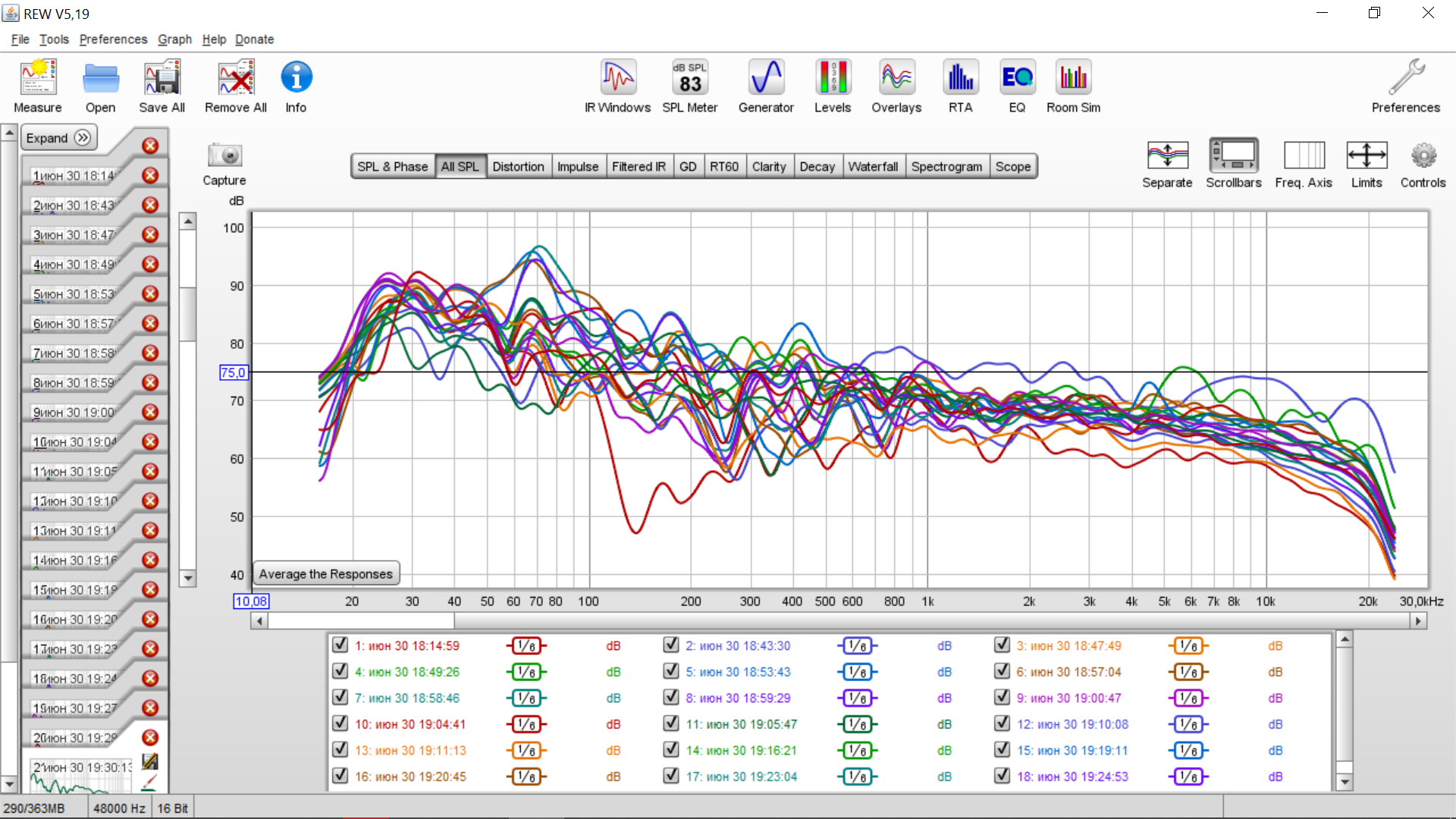Click Average the Responses button

(x=326, y=574)
